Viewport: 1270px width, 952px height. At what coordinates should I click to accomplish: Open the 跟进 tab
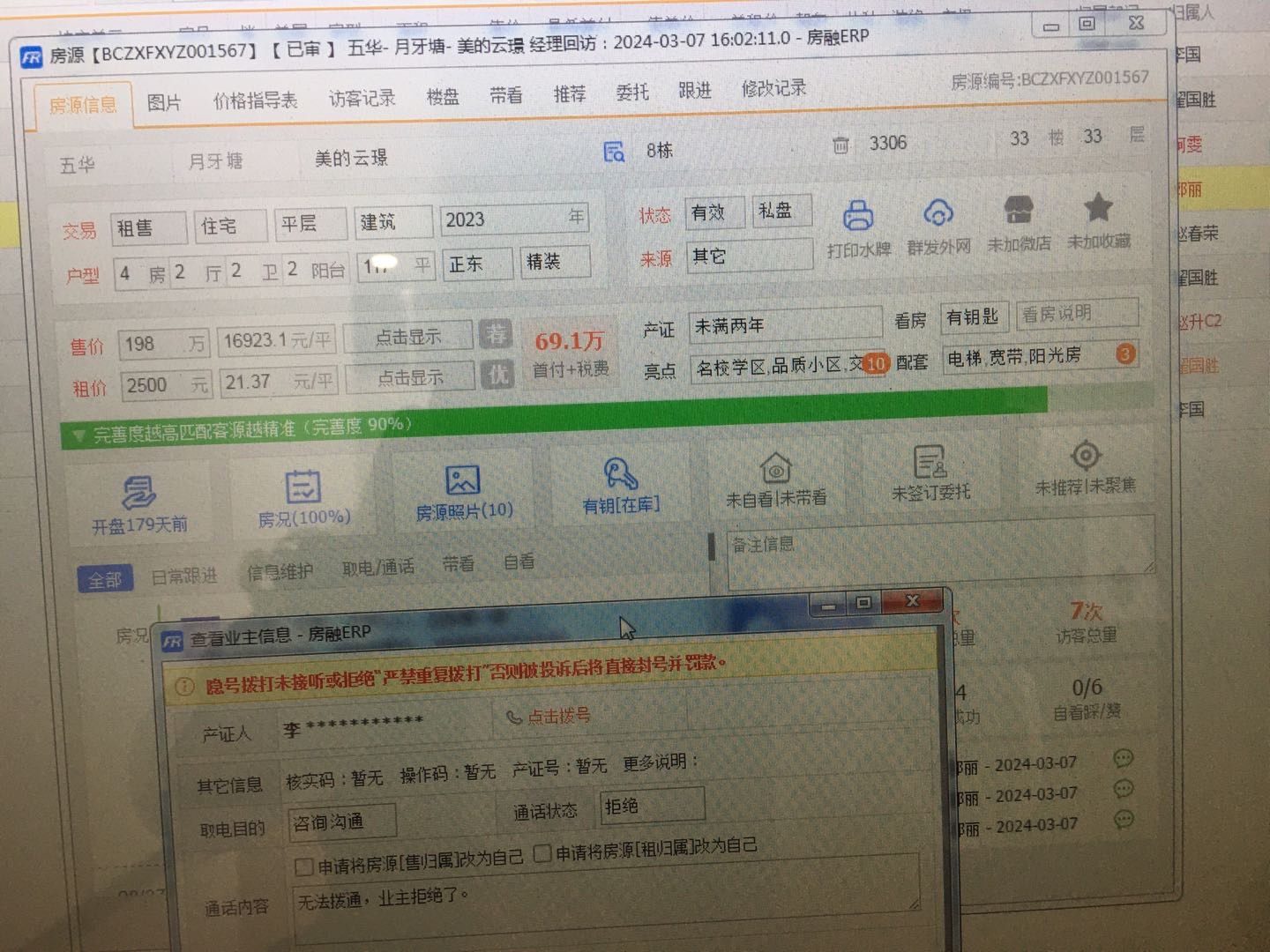(x=695, y=90)
